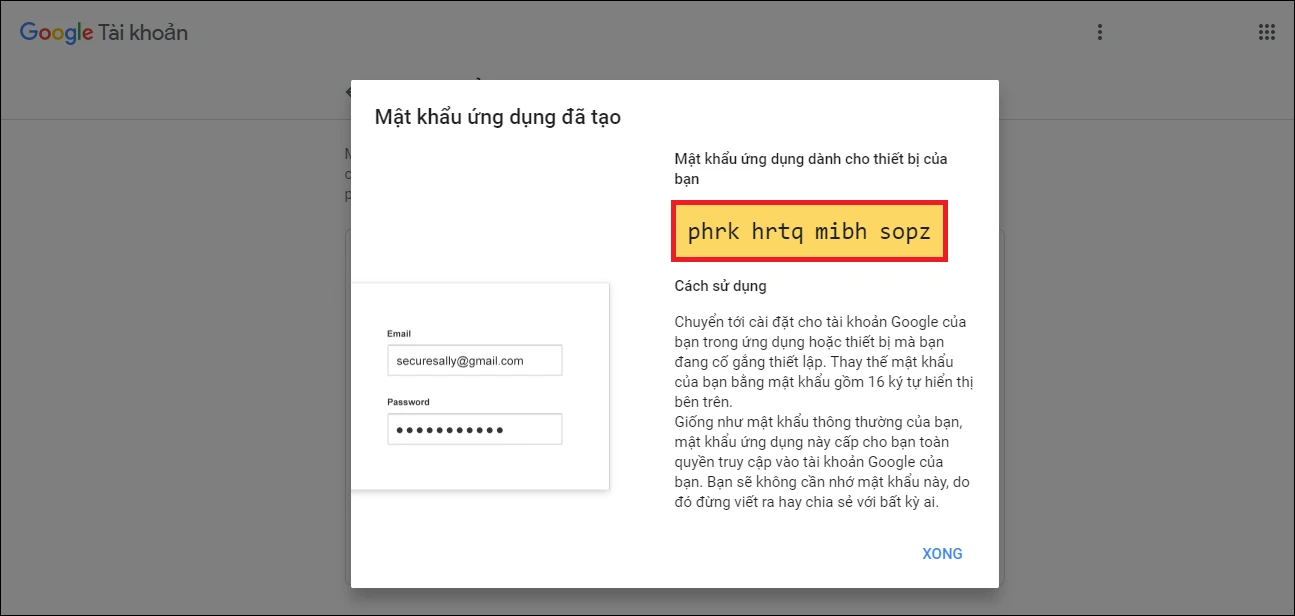The image size is (1295, 616).
Task: Click the Password label in illustration
Action: 408,402
